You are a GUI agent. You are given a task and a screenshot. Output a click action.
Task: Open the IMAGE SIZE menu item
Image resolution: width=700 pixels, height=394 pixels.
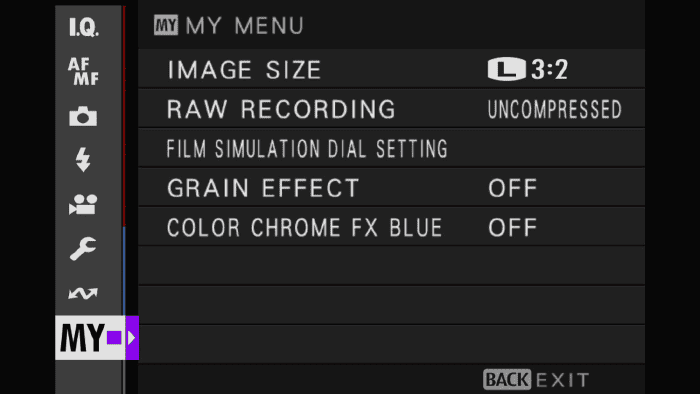392,69
